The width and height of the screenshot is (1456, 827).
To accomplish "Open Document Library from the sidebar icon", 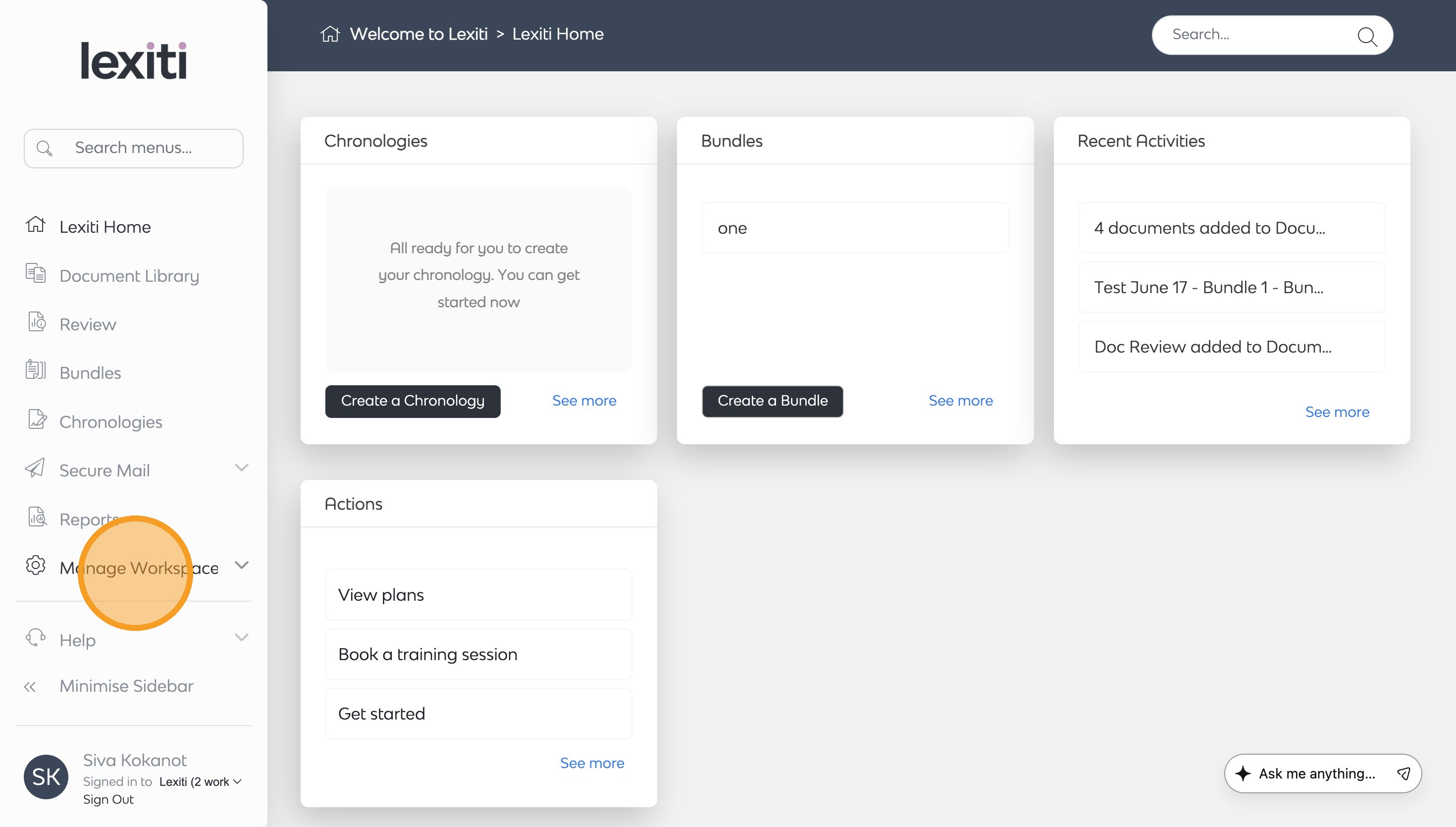I will click(36, 274).
